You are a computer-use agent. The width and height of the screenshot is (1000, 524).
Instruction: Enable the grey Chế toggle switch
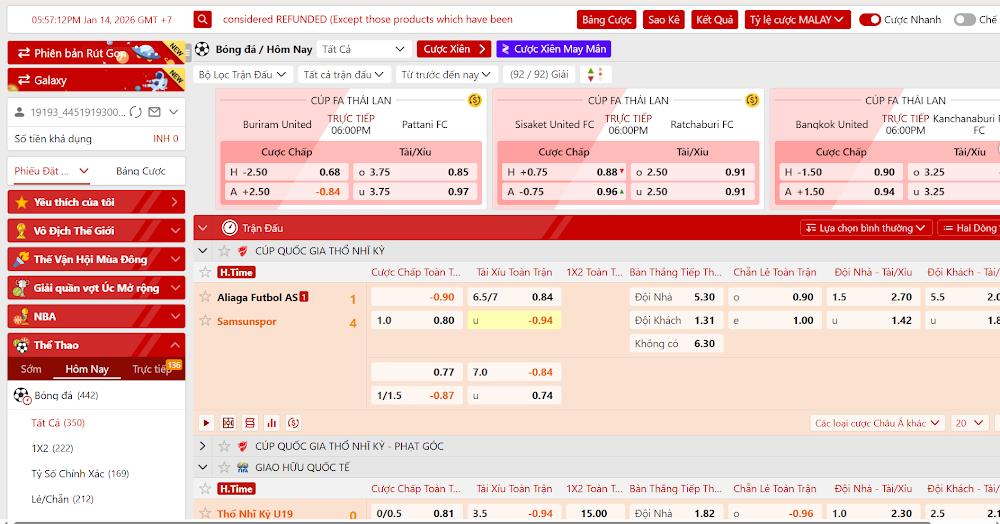click(963, 19)
